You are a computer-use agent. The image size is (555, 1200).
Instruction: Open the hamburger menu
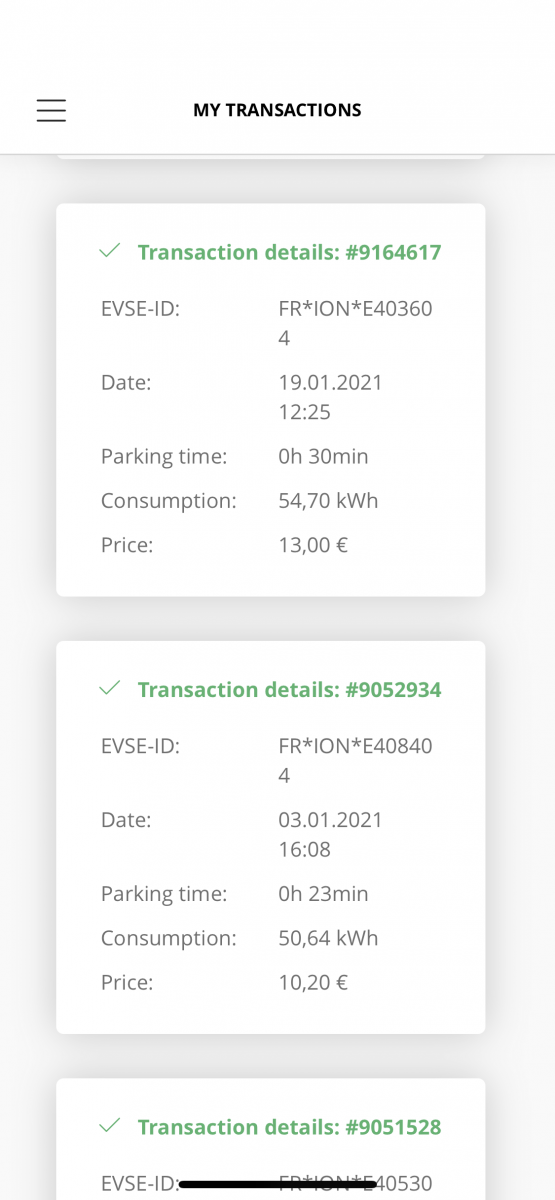[51, 110]
